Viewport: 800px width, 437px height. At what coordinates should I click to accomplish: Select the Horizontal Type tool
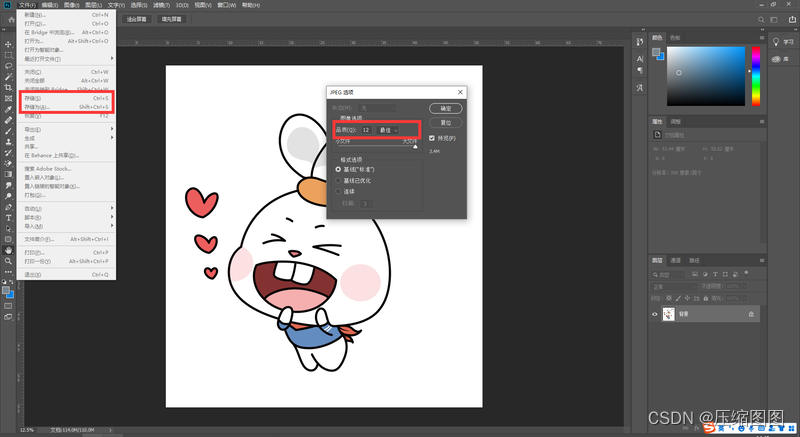click(x=8, y=218)
